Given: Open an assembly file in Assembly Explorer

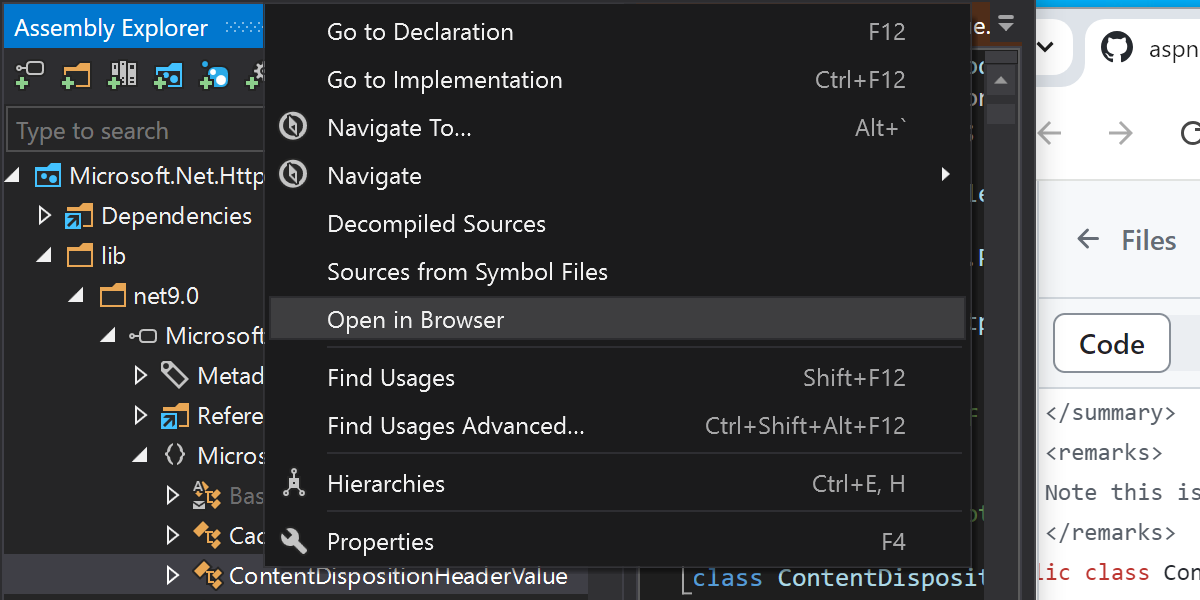Looking at the screenshot, I should click(30, 75).
